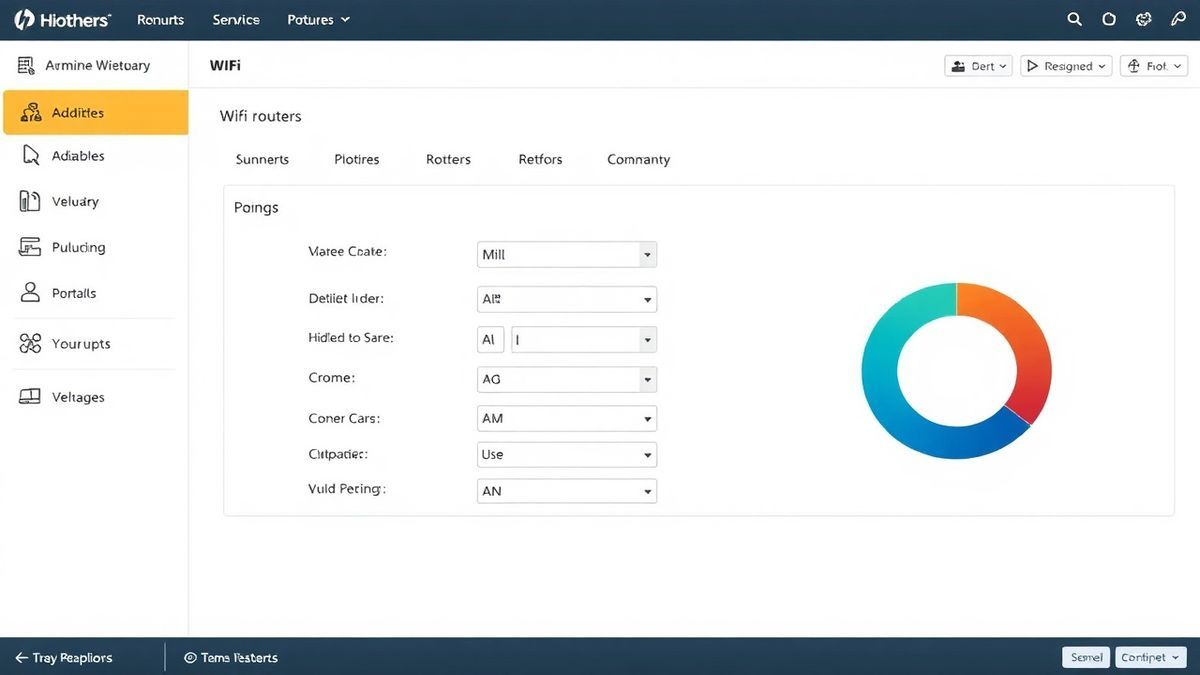Click the Yourupts sidebar icon
Viewport: 1200px width, 675px height.
point(30,344)
